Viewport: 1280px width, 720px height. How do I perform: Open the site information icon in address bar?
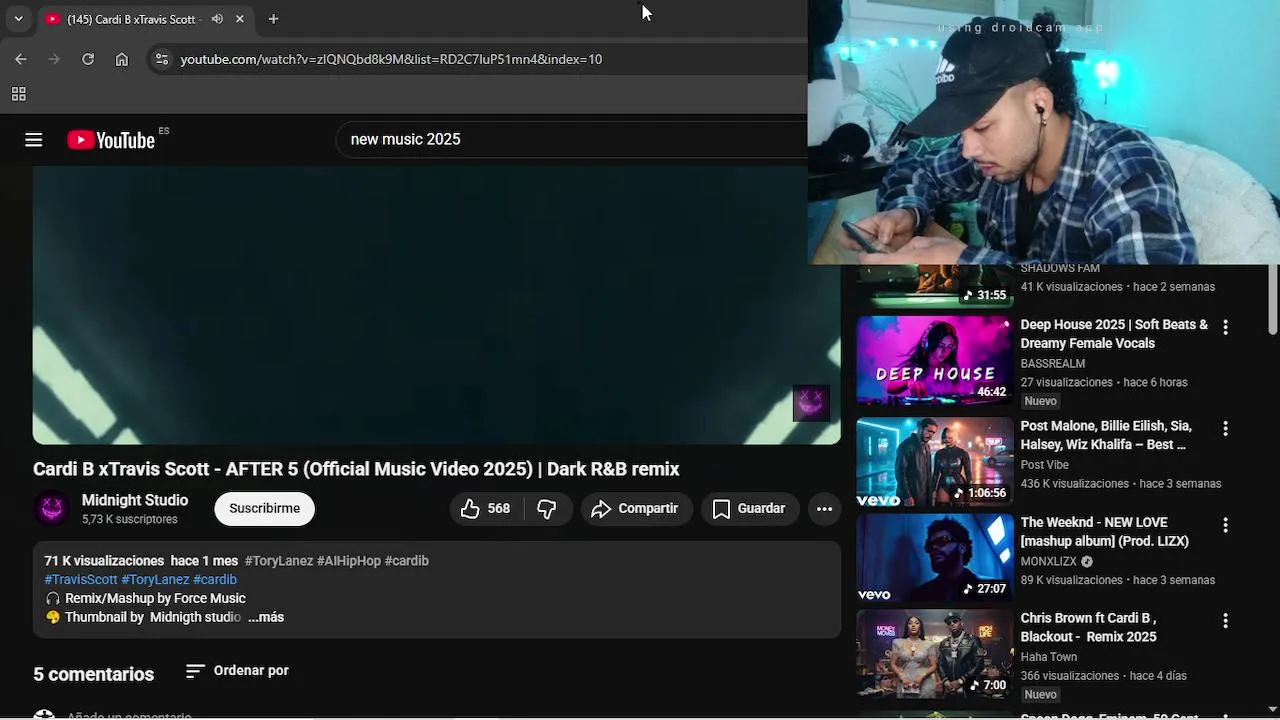(161, 59)
